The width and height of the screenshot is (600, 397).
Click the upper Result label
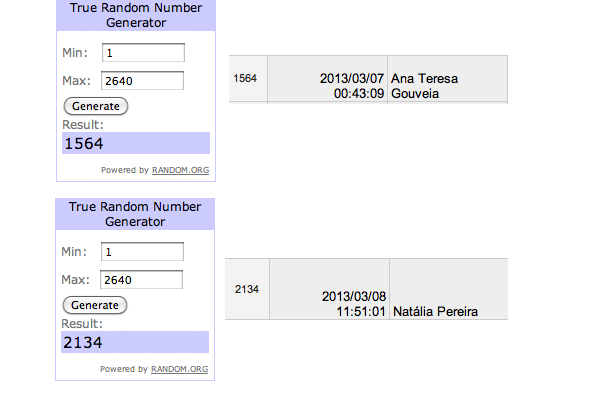click(83, 125)
